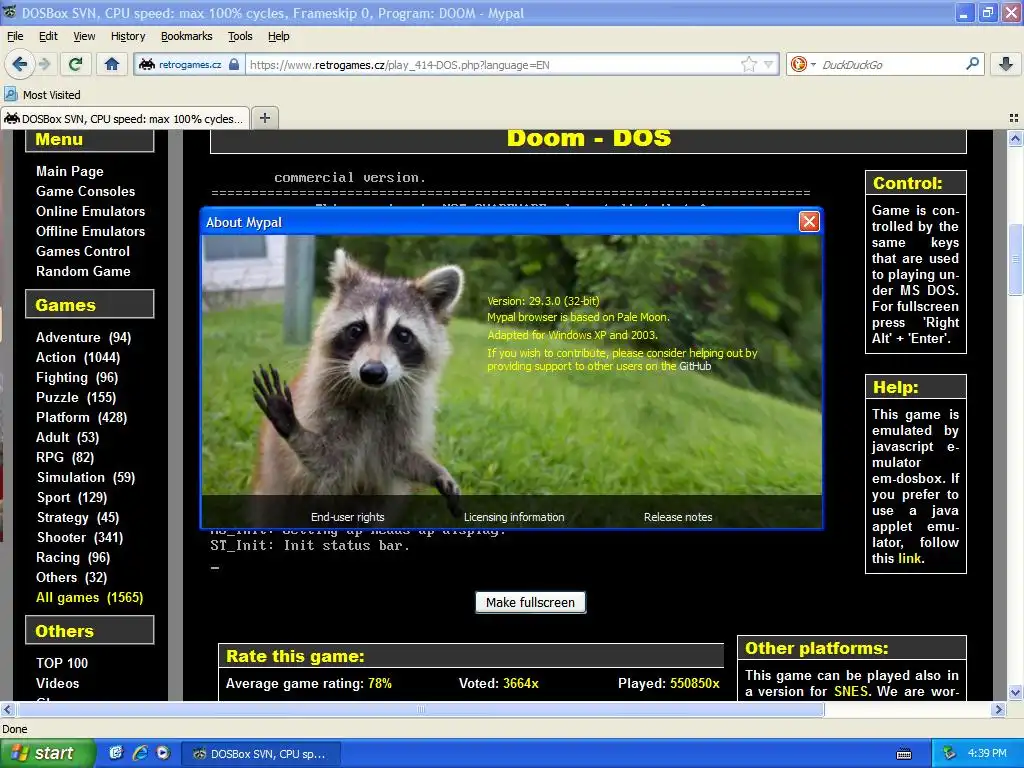
Task: Browse RPG (82) games
Action: coord(65,457)
